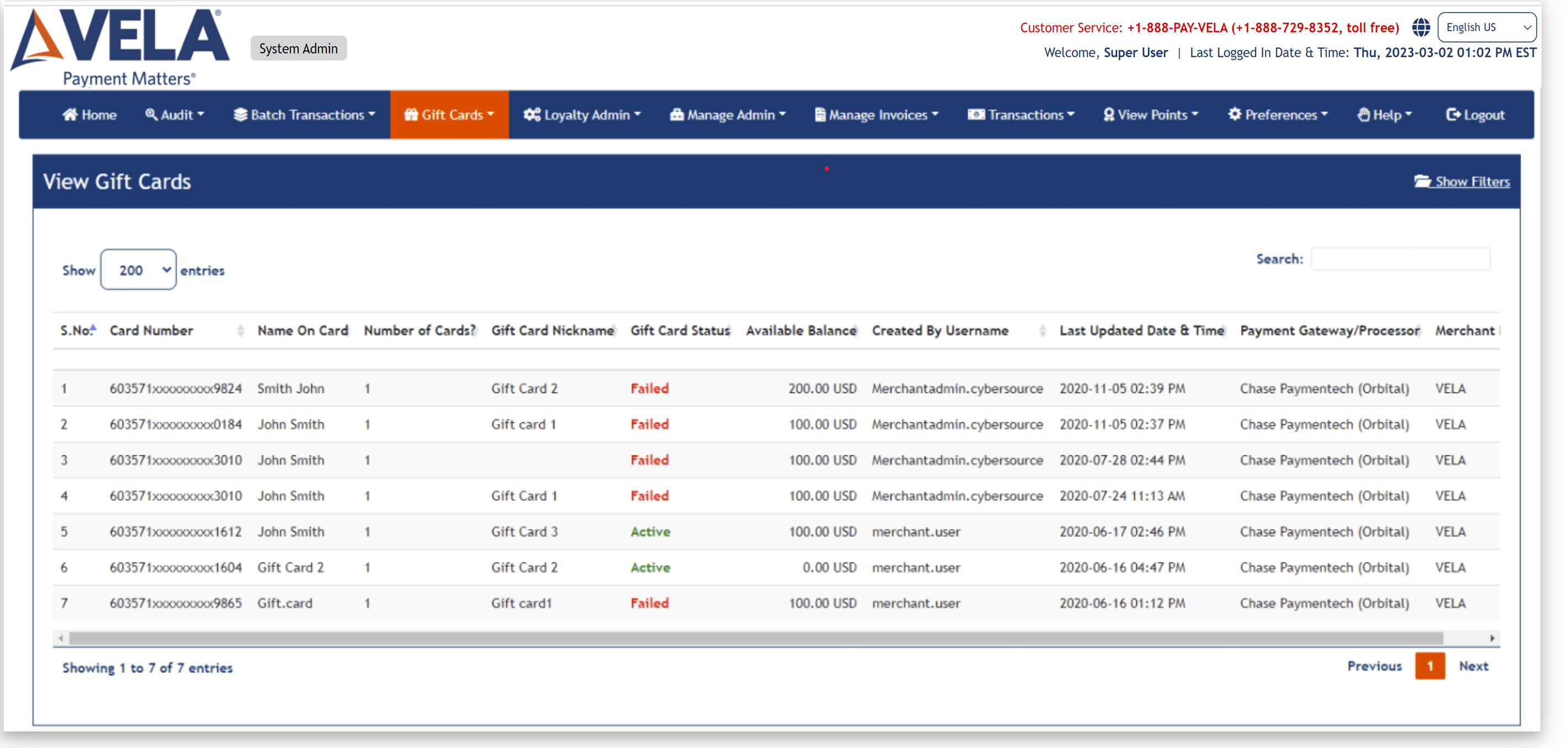Click the Gift Cards gift icon
Screen dimensions: 1568x748
411,114
